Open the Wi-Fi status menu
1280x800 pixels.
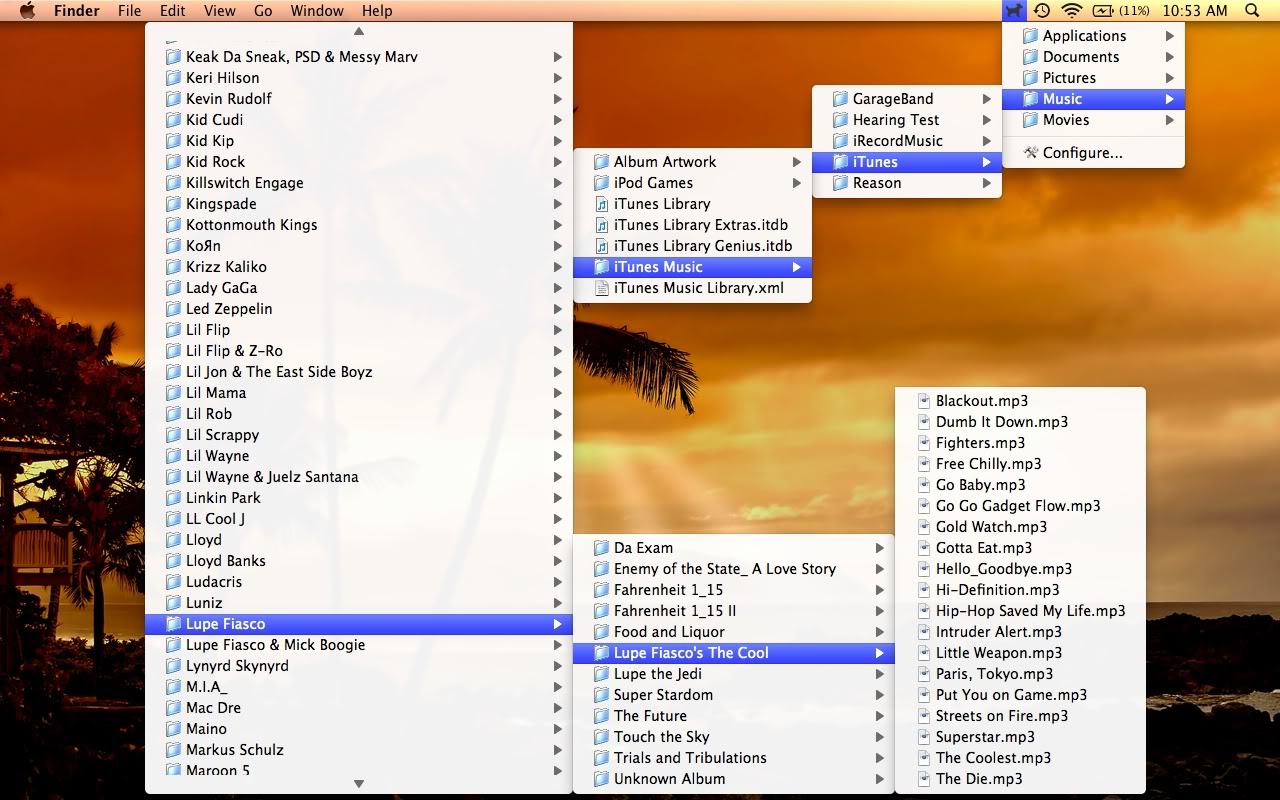pos(1072,11)
